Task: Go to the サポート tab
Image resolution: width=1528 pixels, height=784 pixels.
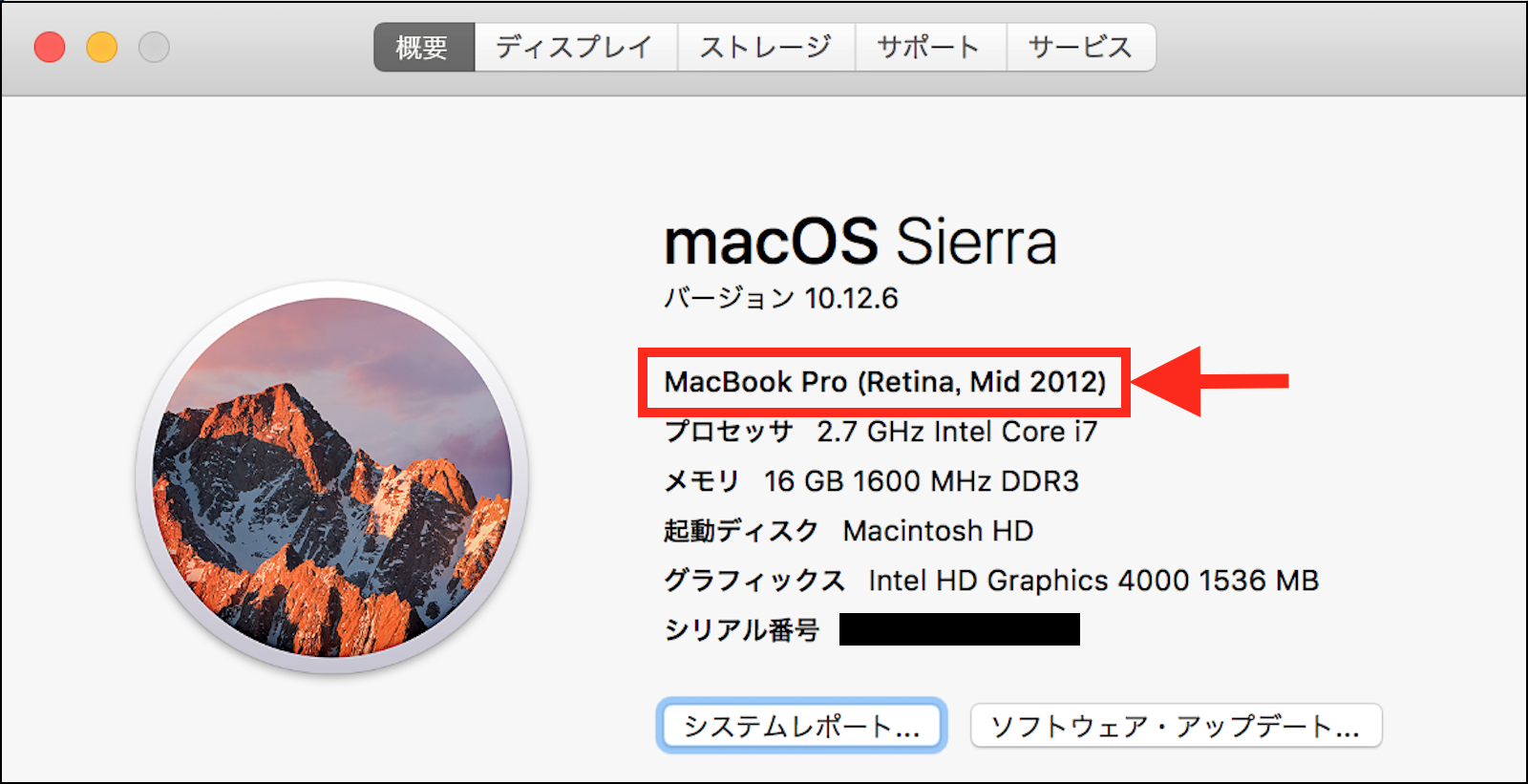Action: (x=928, y=47)
